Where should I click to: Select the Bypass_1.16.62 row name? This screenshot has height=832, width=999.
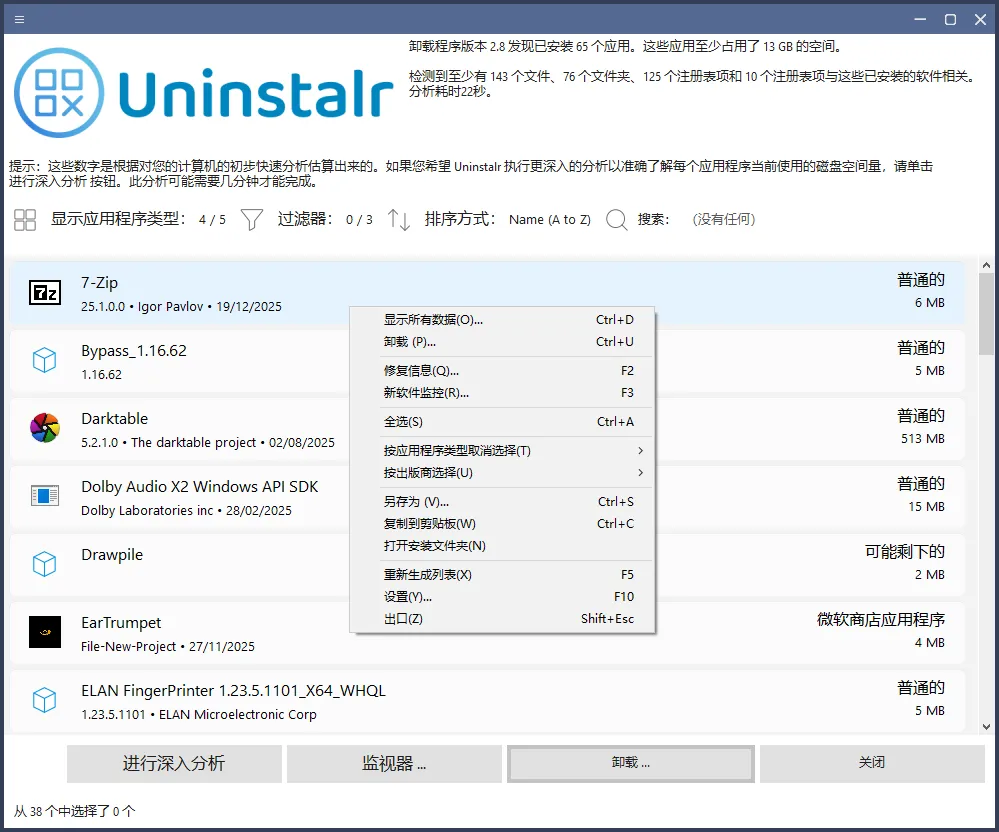tap(134, 351)
